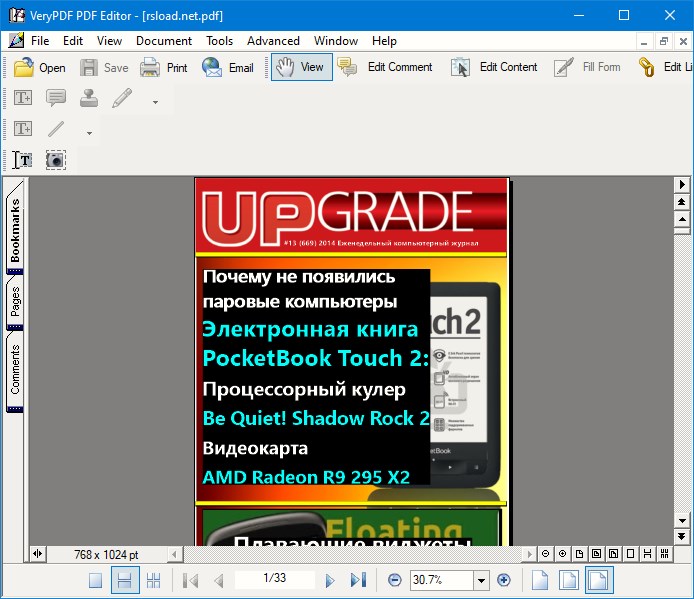Open the View menu
This screenshot has height=599, width=694.
tap(109, 41)
